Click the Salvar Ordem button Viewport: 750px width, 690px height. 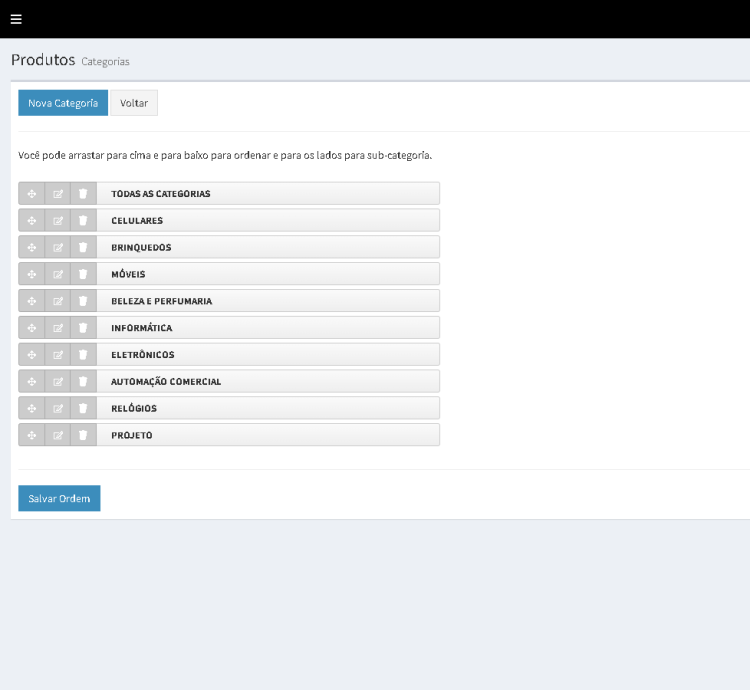coord(59,498)
